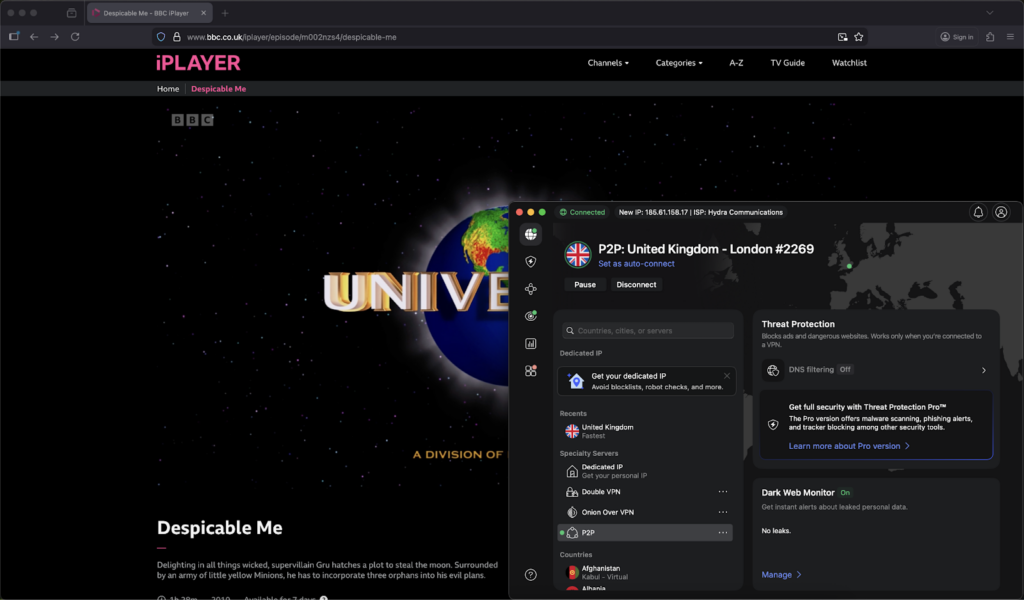The image size is (1024, 600).
Task: Click Set as auto-connect link
Action: click(x=636, y=264)
